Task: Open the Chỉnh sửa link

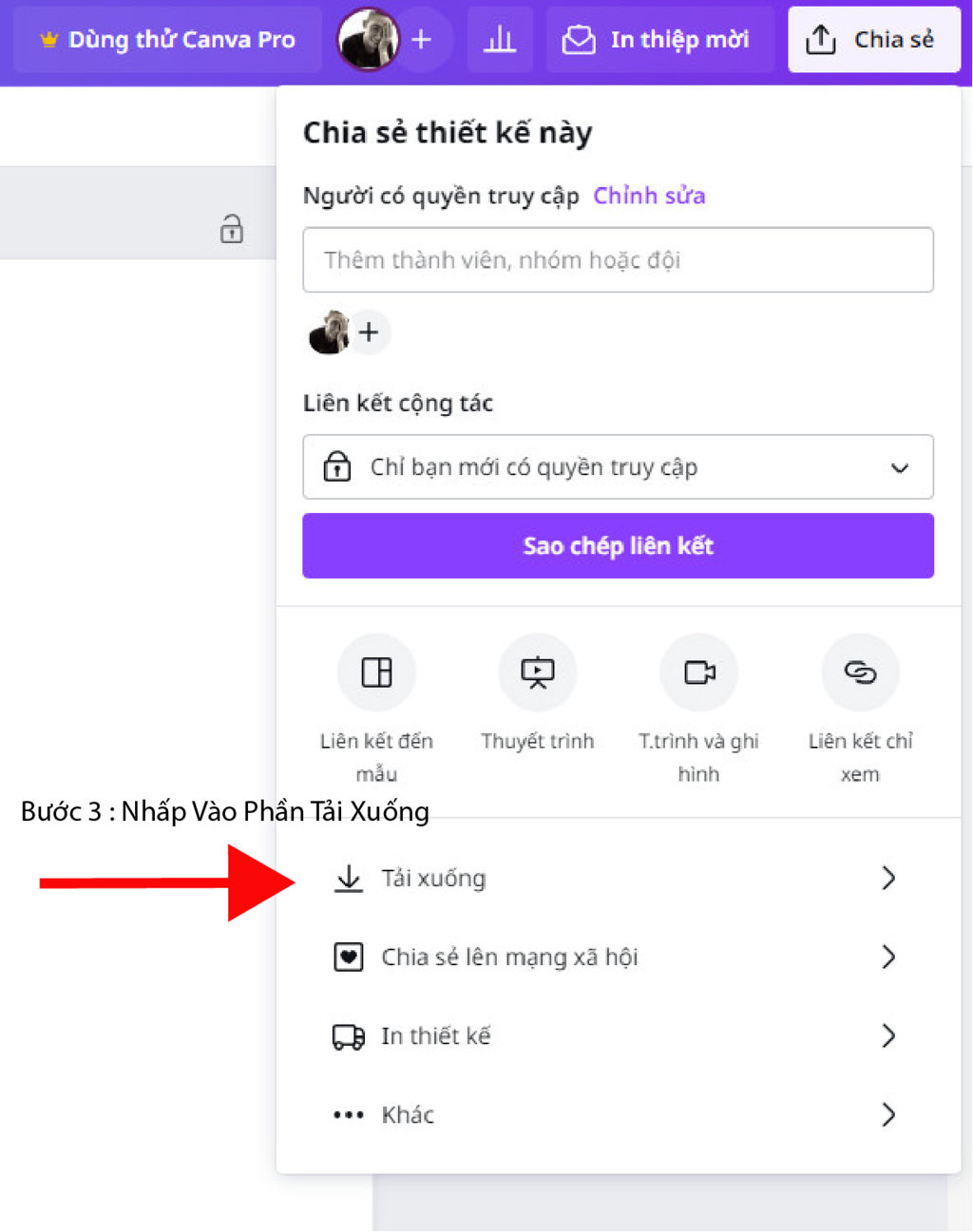Action: click(649, 196)
